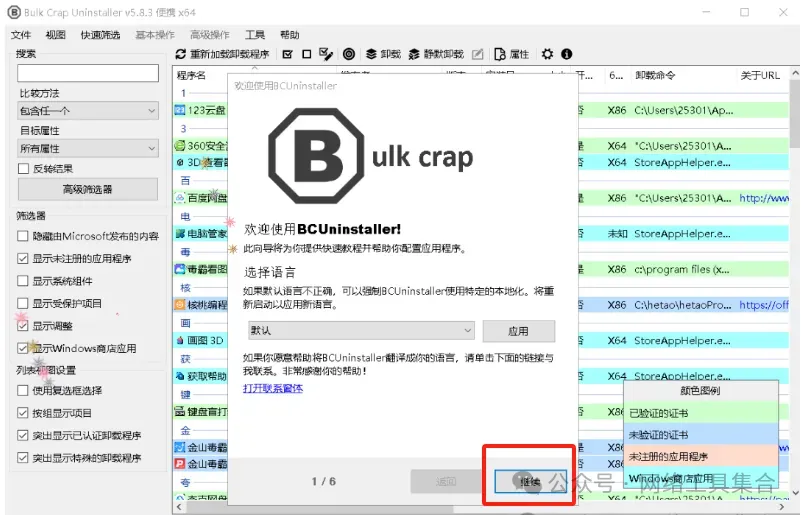Click the 毒霸看图 row icon
801x515 pixels.
click(x=180, y=269)
